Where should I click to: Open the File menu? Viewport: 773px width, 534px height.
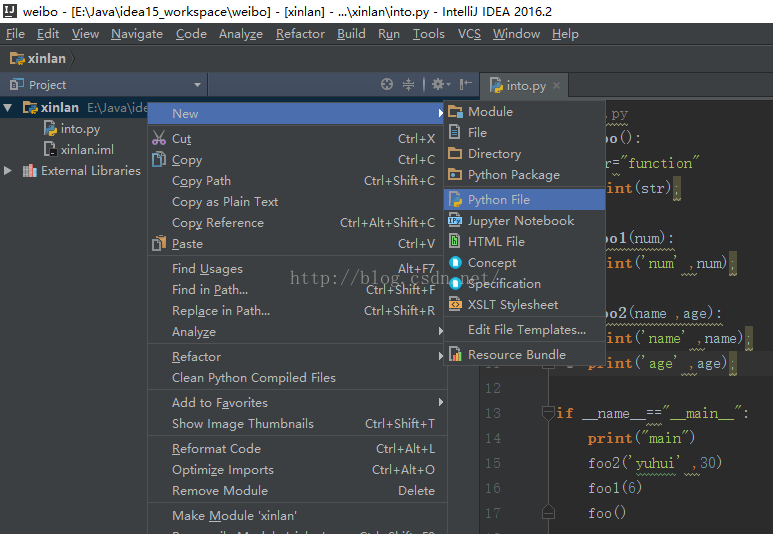coord(15,34)
